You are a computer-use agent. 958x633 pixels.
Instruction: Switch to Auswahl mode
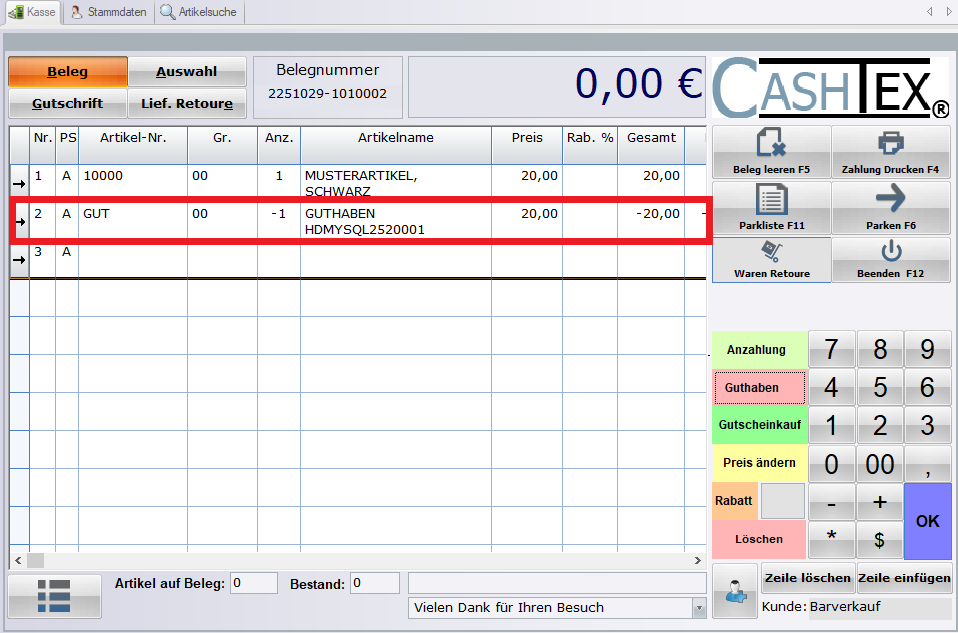click(x=187, y=72)
